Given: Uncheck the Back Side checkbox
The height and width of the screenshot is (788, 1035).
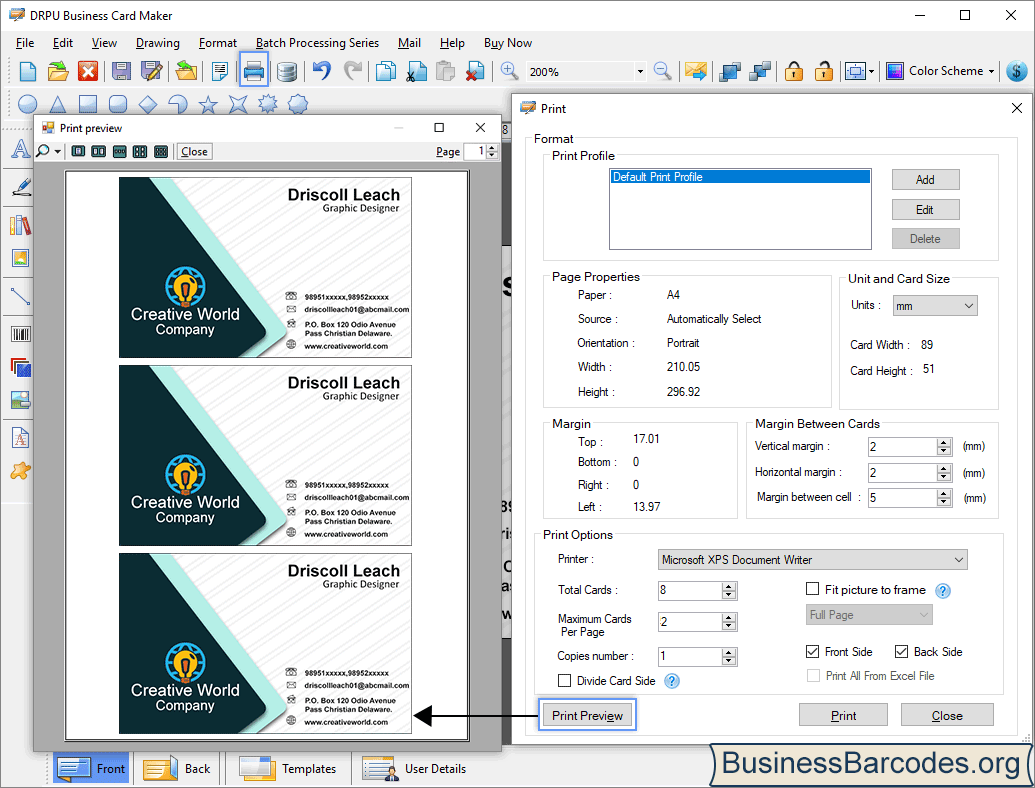Looking at the screenshot, I should coord(901,651).
